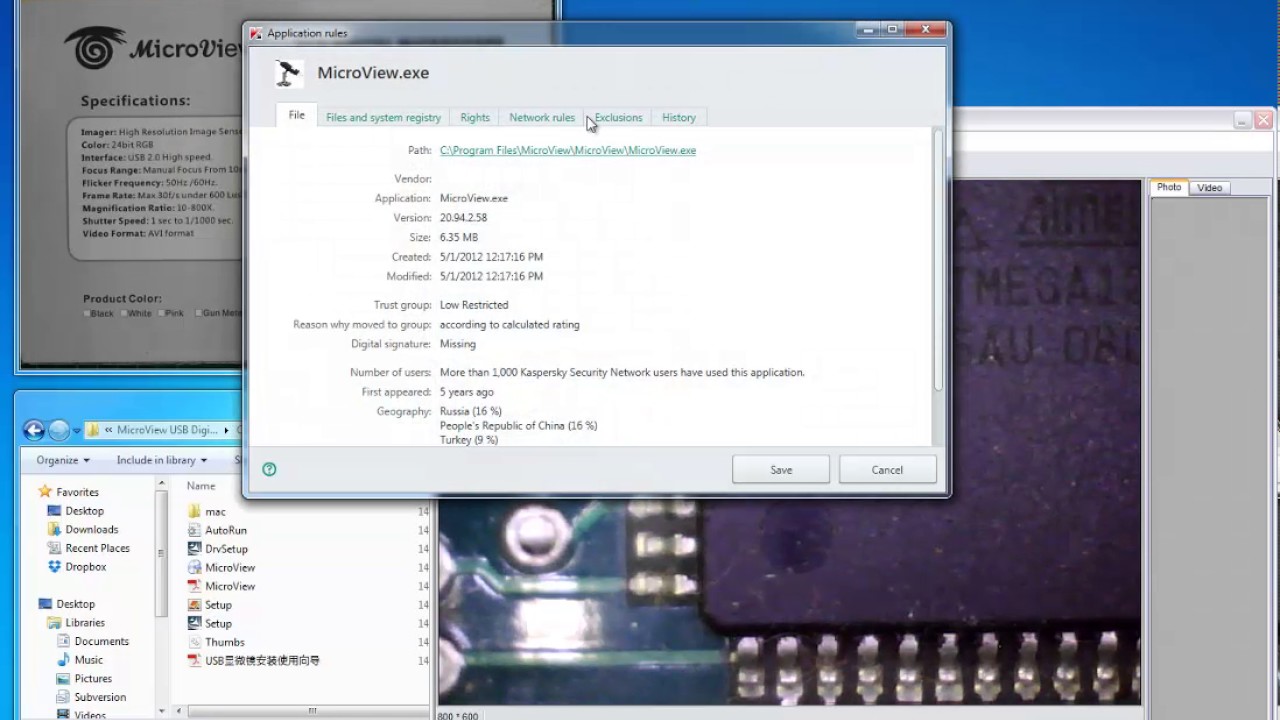
Task: Click Russia (16 %) geography entry
Action: click(x=471, y=411)
